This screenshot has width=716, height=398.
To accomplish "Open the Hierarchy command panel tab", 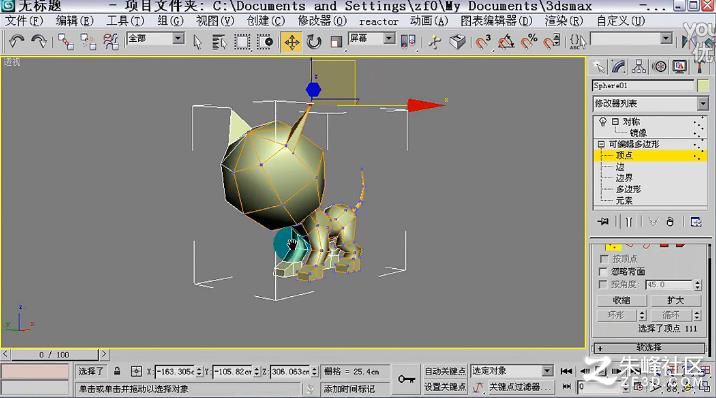I will [x=639, y=67].
